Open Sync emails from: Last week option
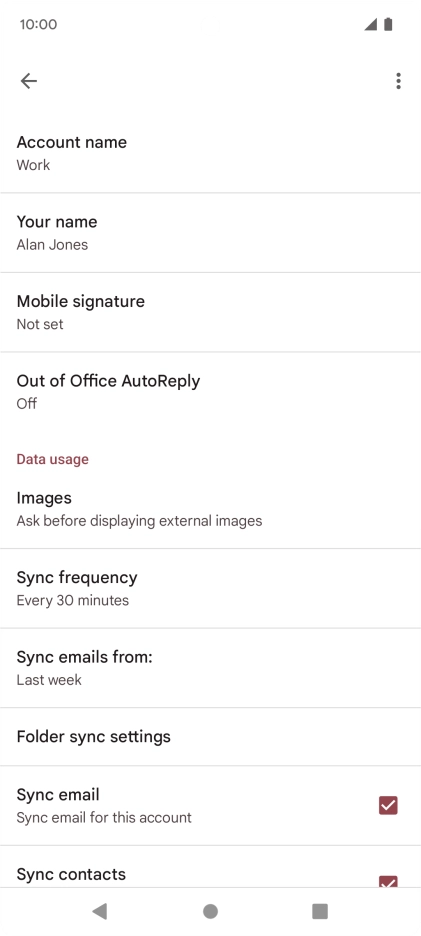 210,668
